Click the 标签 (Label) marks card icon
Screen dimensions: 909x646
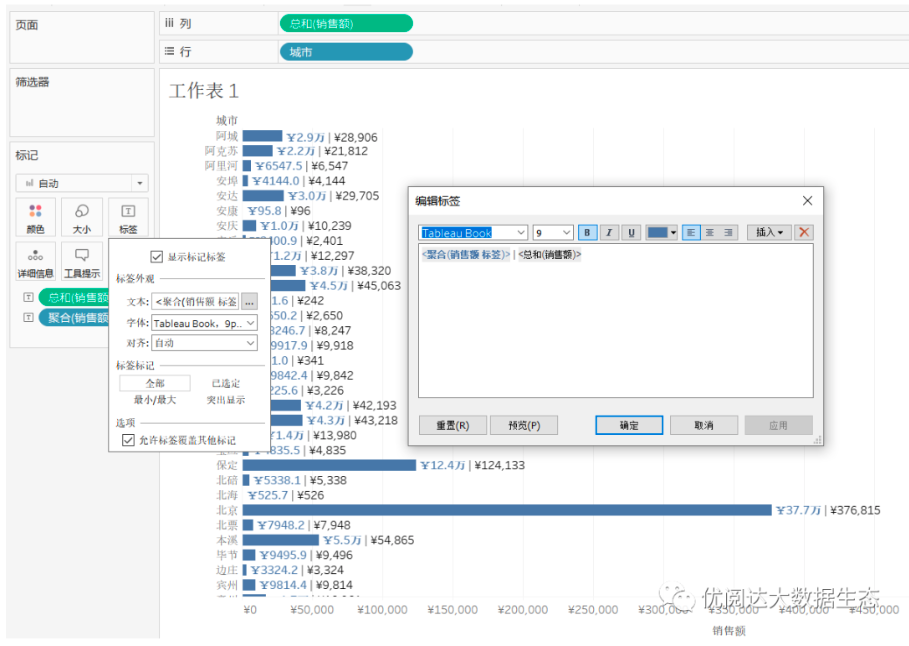[x=128, y=217]
